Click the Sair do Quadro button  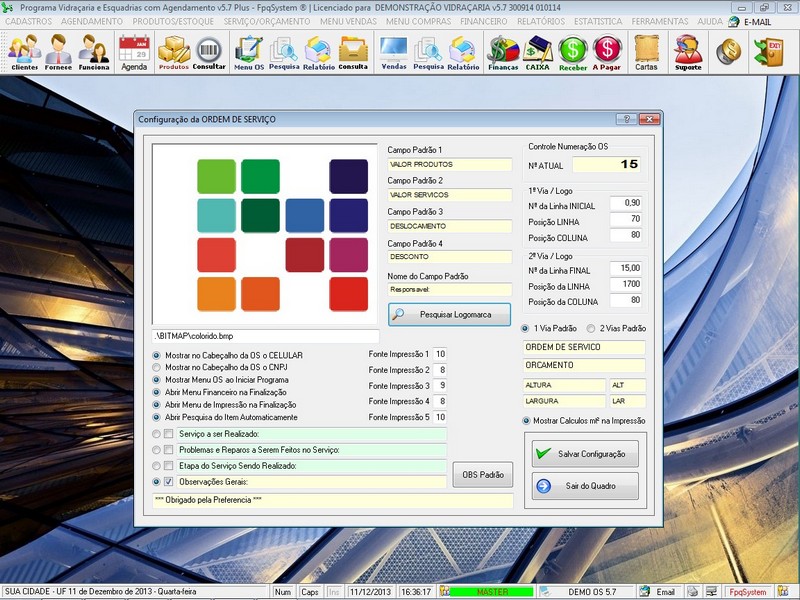pos(585,486)
